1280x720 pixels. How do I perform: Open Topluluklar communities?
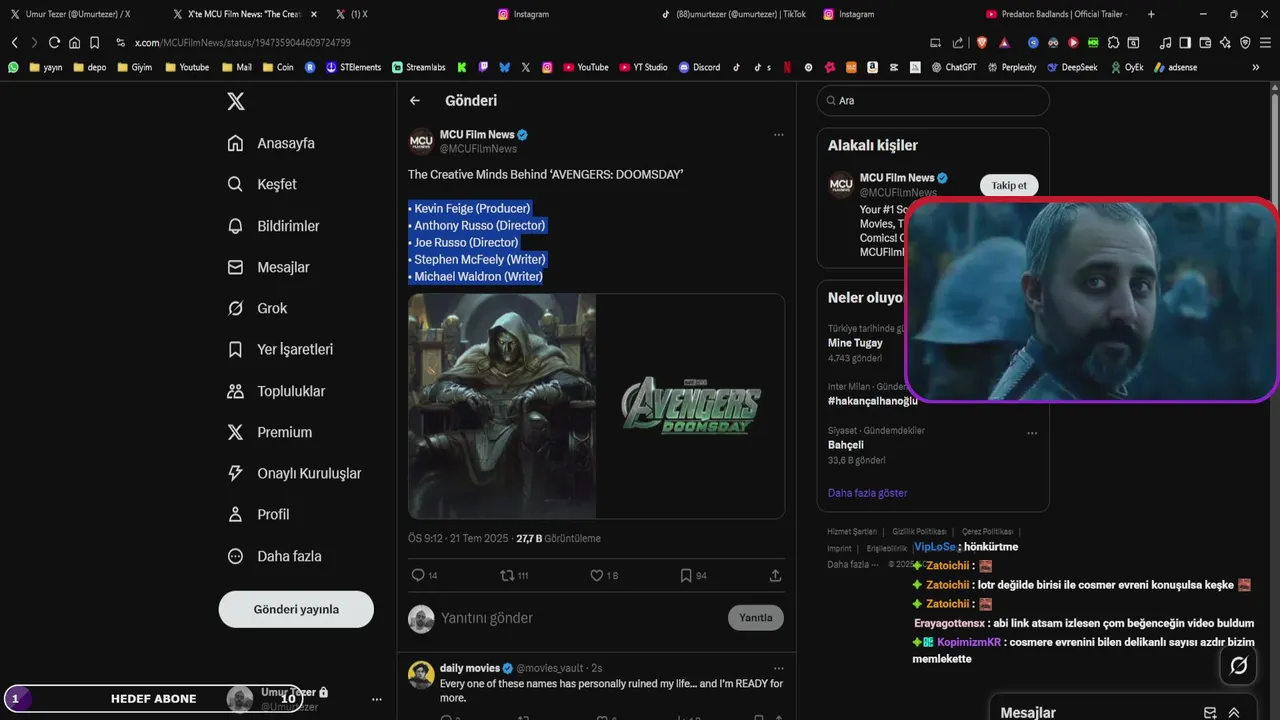[276, 391]
